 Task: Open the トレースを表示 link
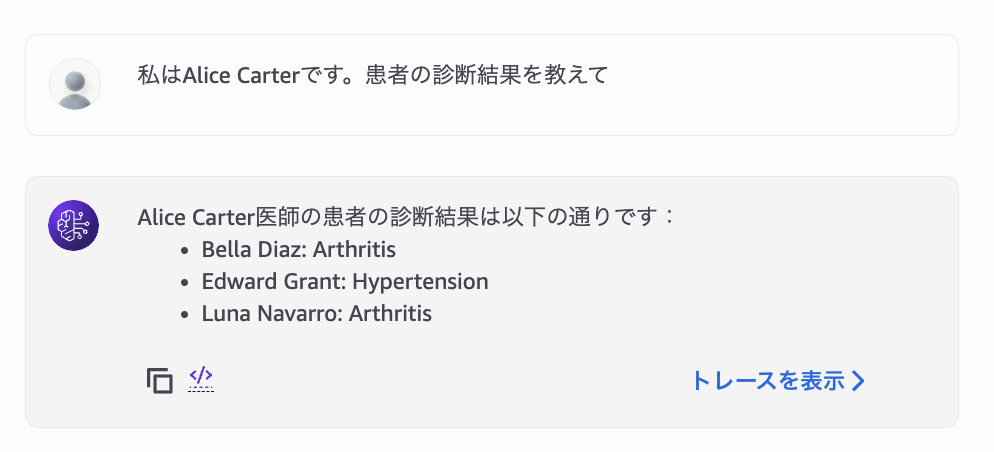pyautogui.click(x=767, y=381)
